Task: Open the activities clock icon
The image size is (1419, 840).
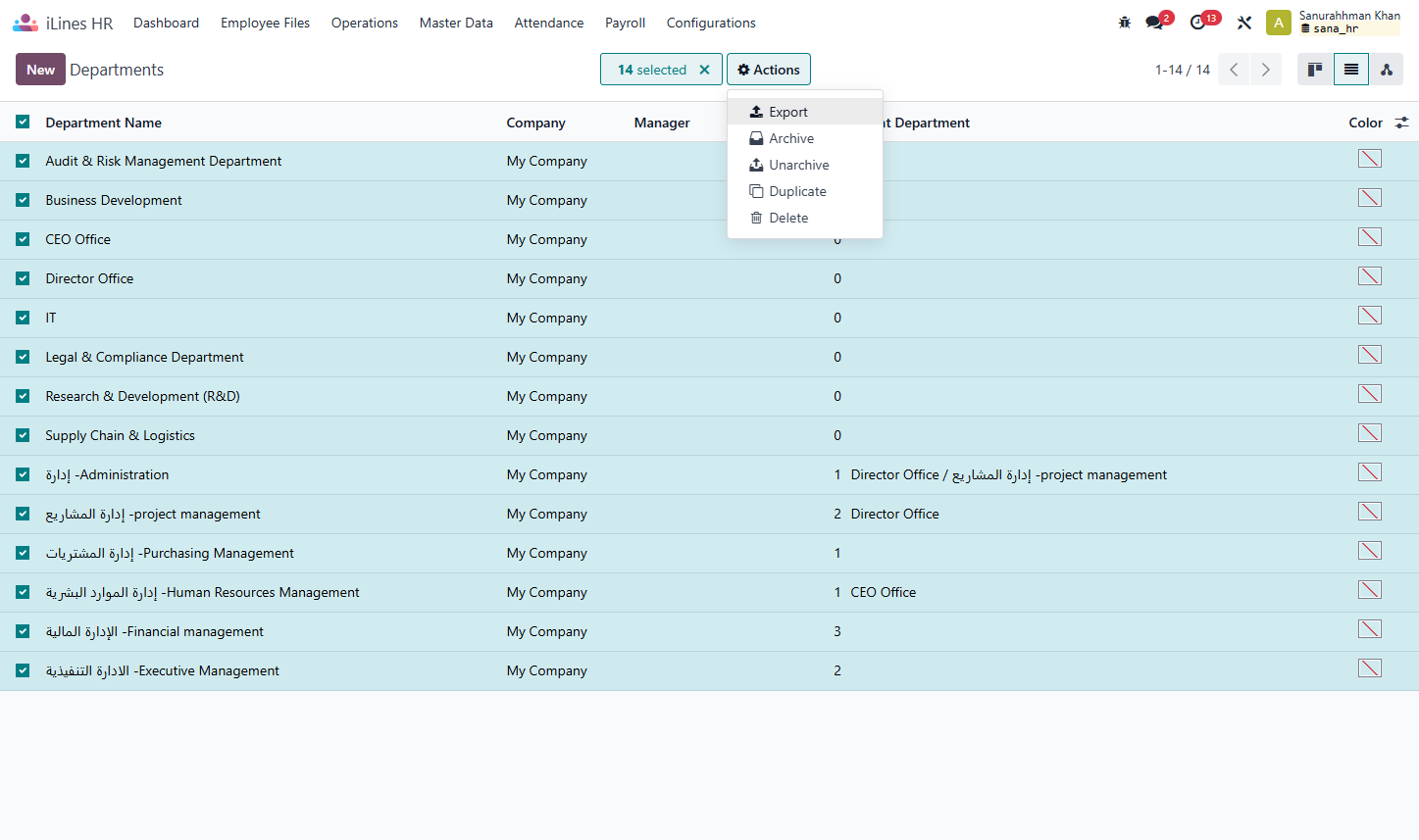Action: (x=1197, y=23)
